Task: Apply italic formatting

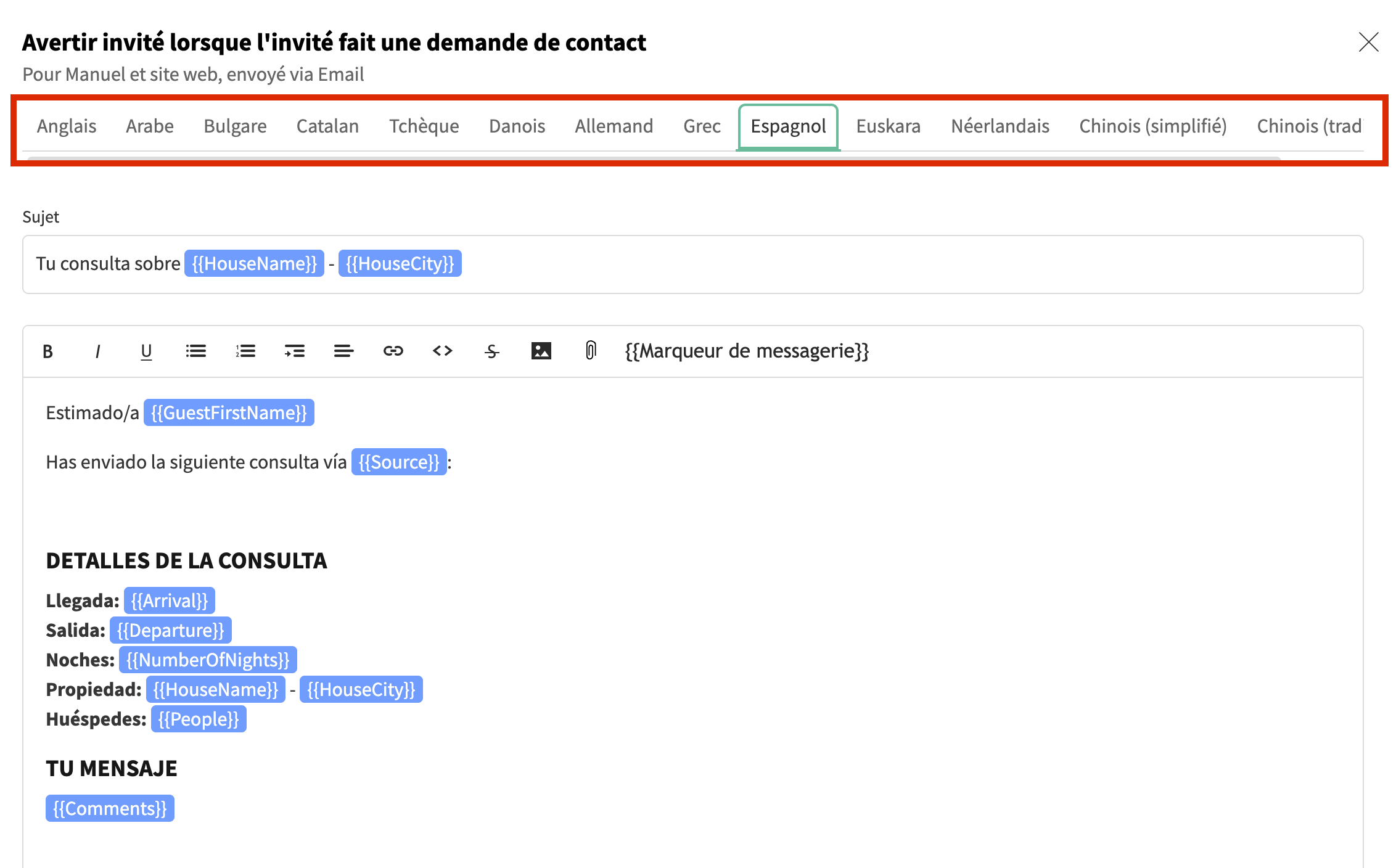Action: point(97,351)
